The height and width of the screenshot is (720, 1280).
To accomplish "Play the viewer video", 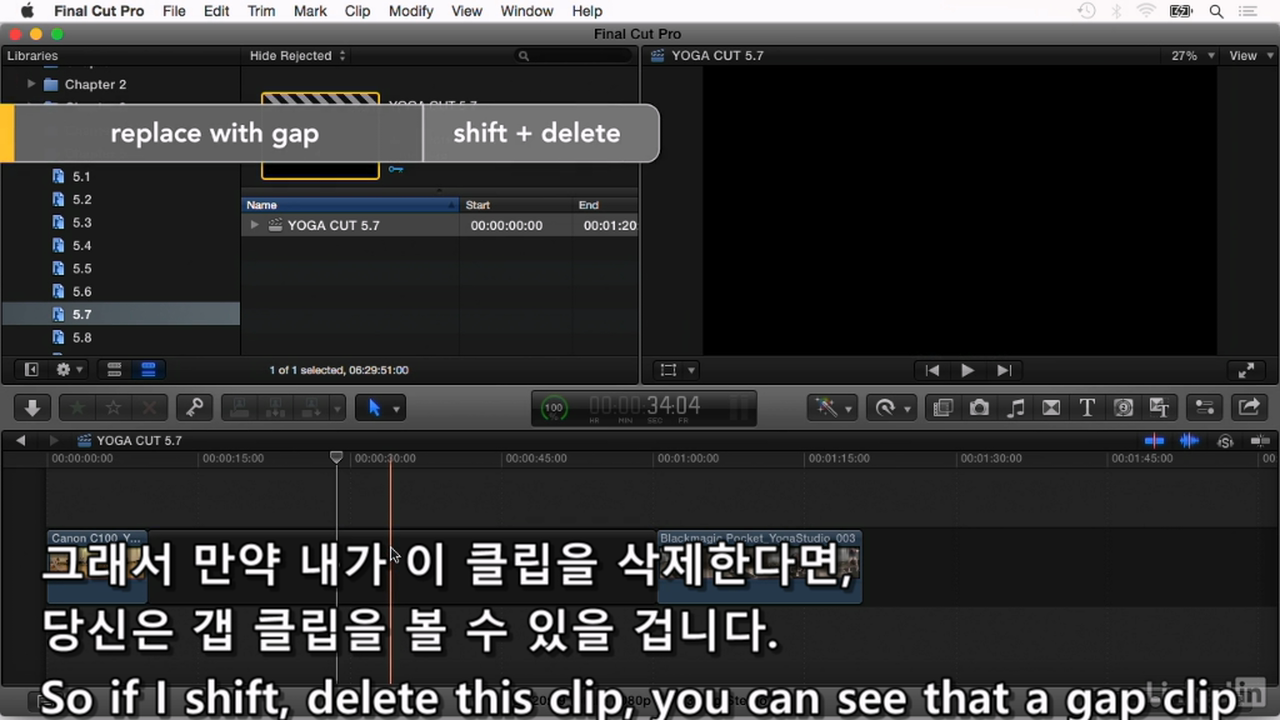I will point(967,370).
